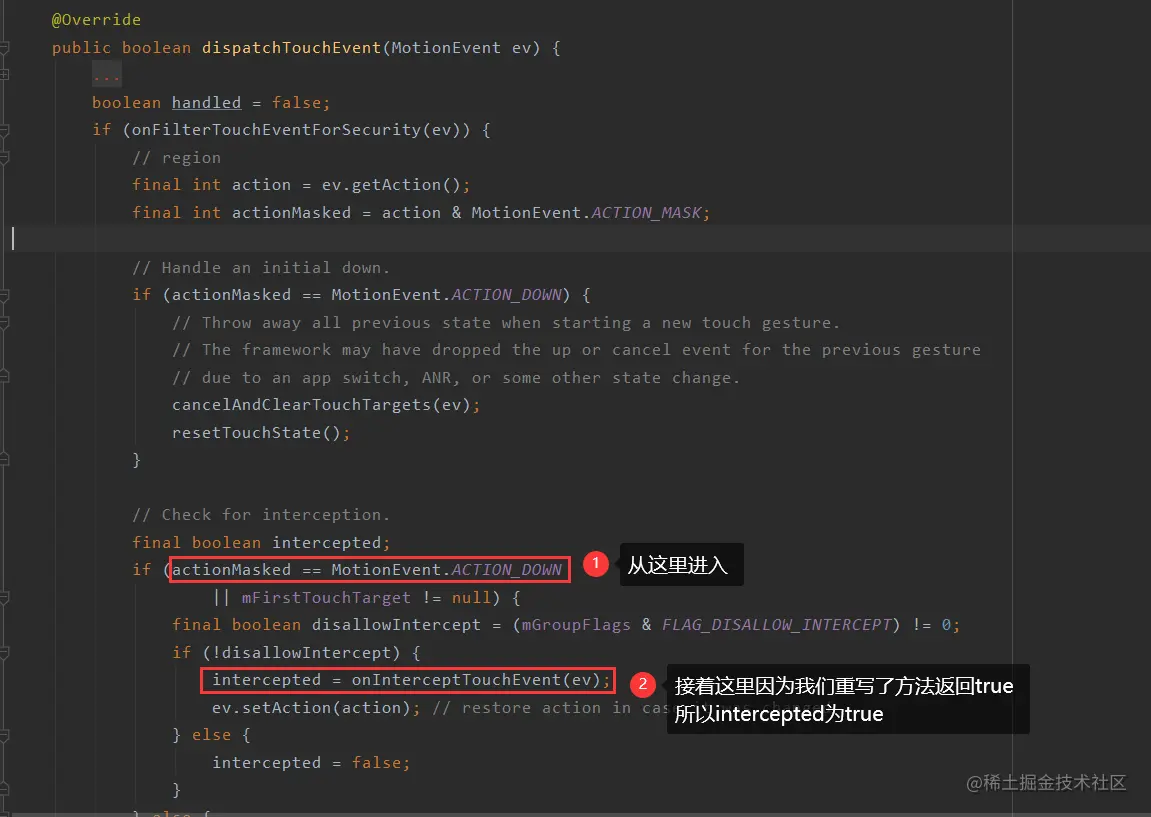Click 'null' keyword in mFirstTouchTarget check
Viewport: 1151px width, 817px height.
(471, 598)
